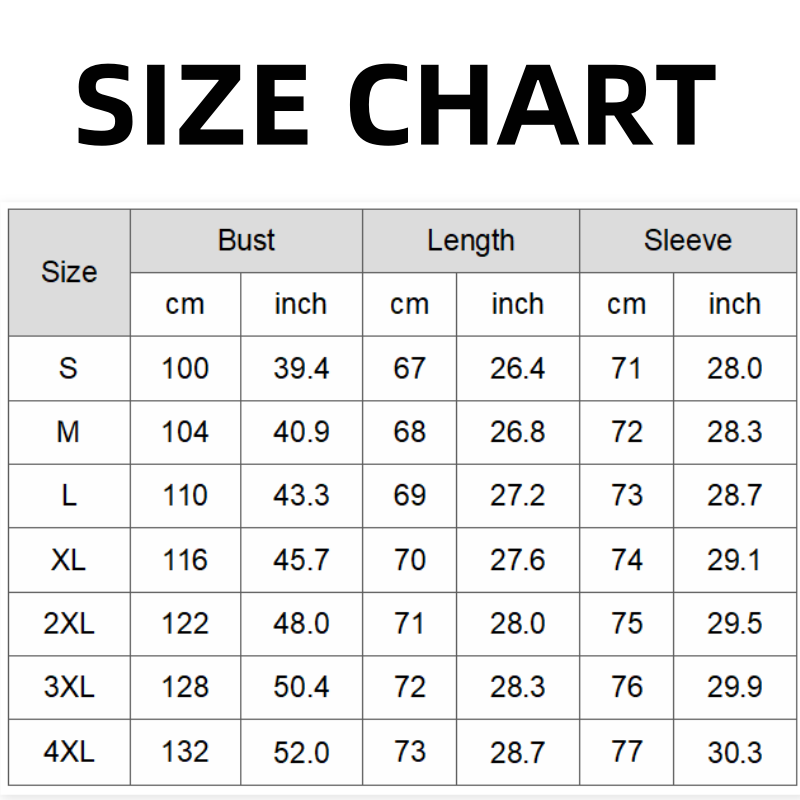Select the M size row label
Screen dimensions: 800x800
(x=68, y=432)
